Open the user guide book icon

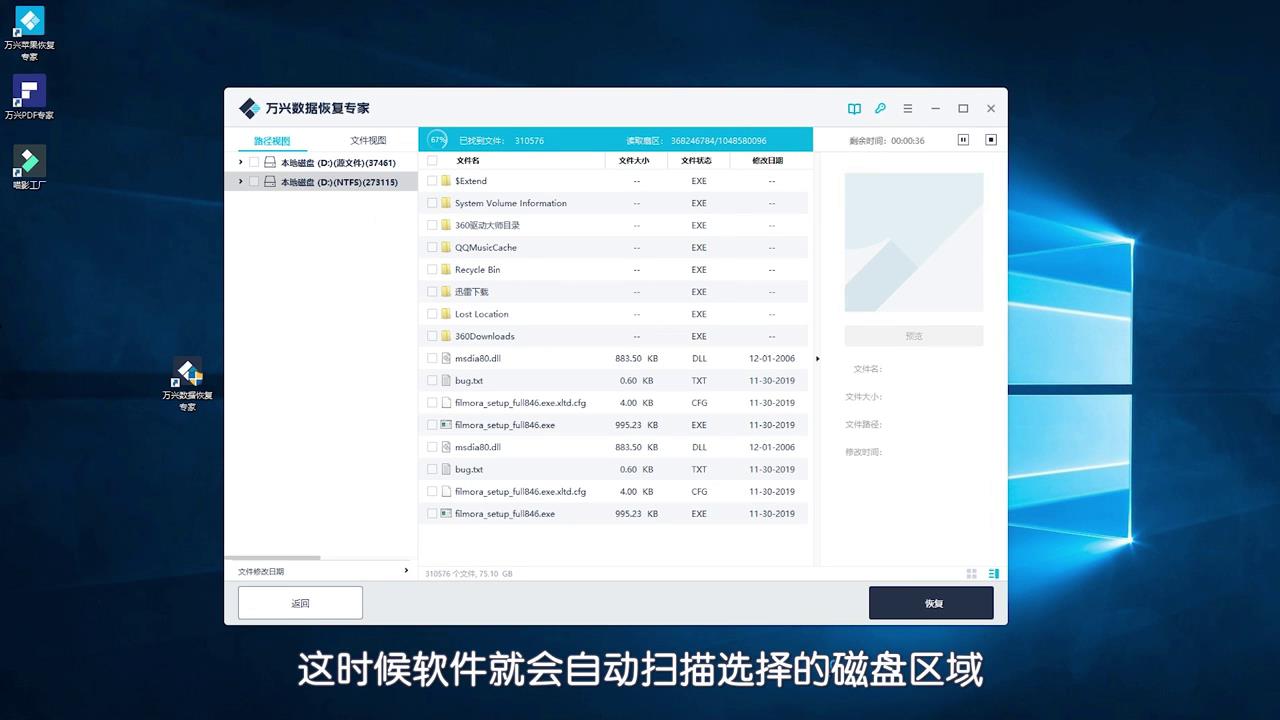(x=854, y=108)
